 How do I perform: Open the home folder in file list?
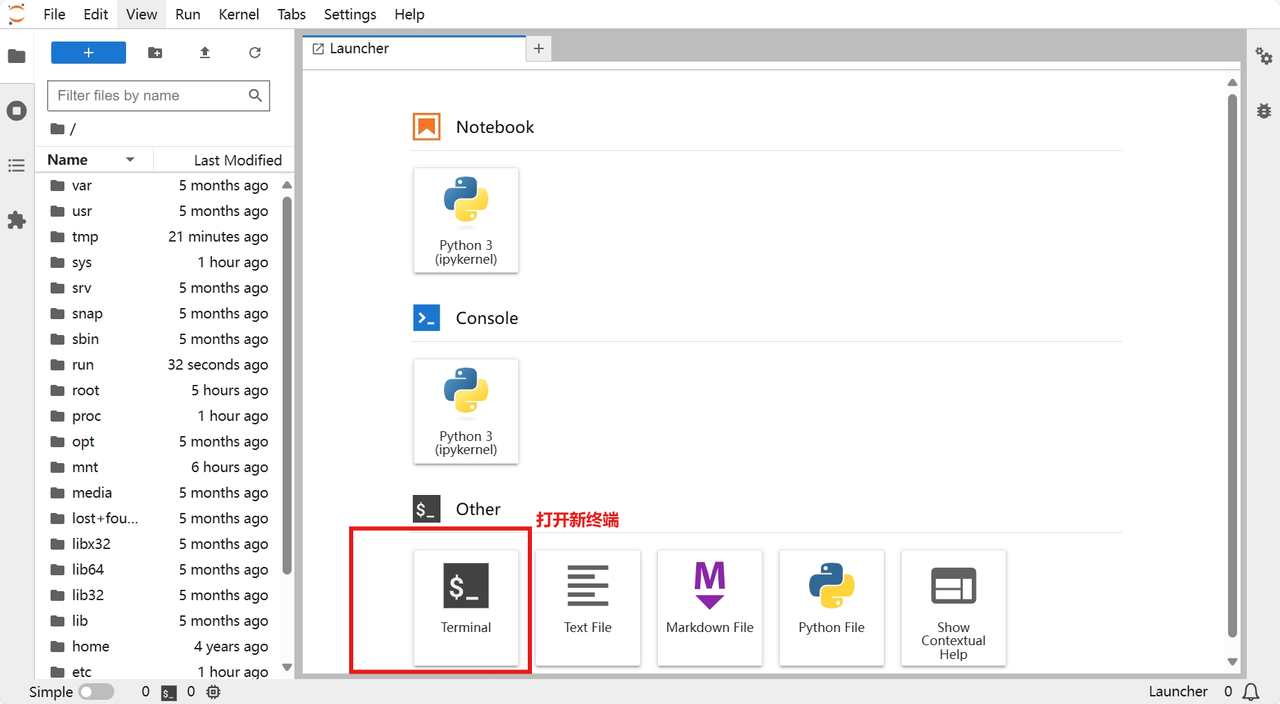[90, 647]
